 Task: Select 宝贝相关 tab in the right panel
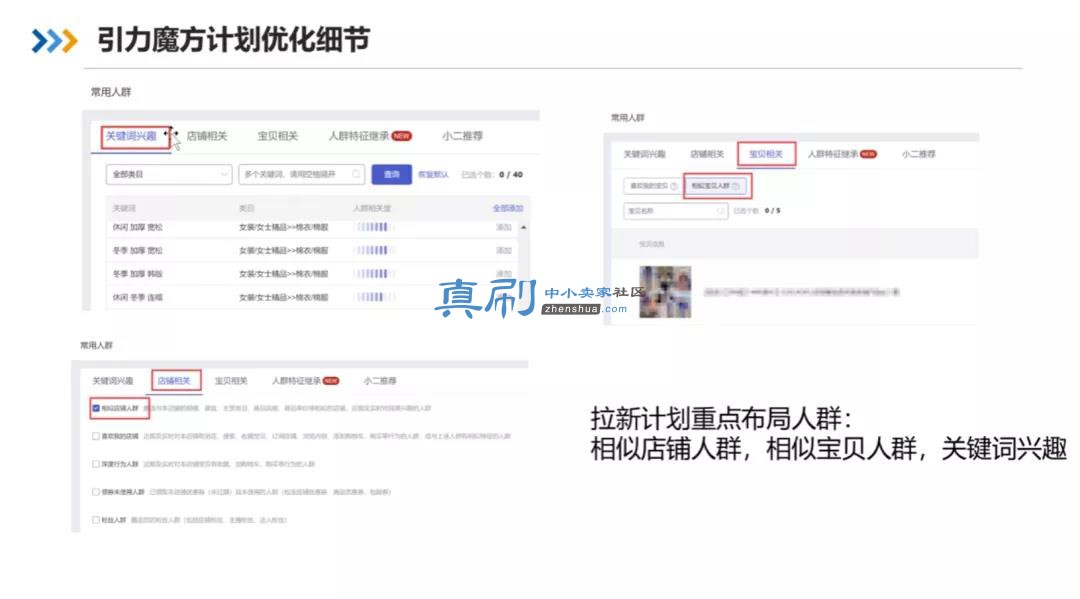[x=766, y=154]
